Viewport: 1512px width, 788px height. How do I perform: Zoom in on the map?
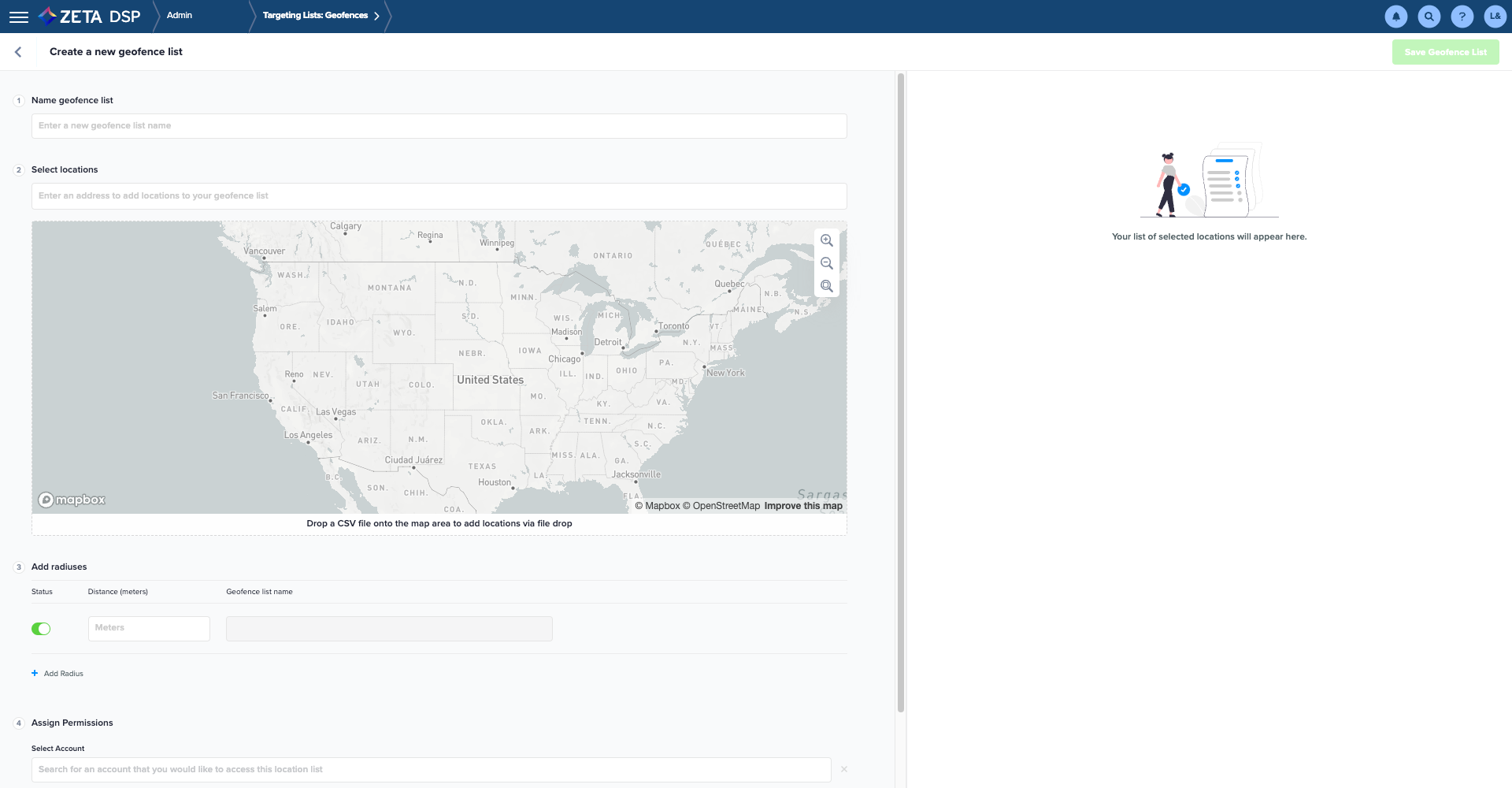826,240
